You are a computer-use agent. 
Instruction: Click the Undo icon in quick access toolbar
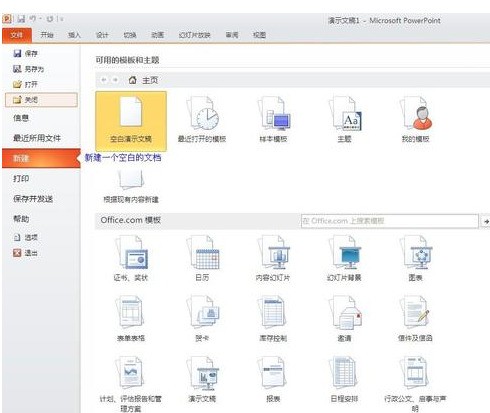pos(33,19)
